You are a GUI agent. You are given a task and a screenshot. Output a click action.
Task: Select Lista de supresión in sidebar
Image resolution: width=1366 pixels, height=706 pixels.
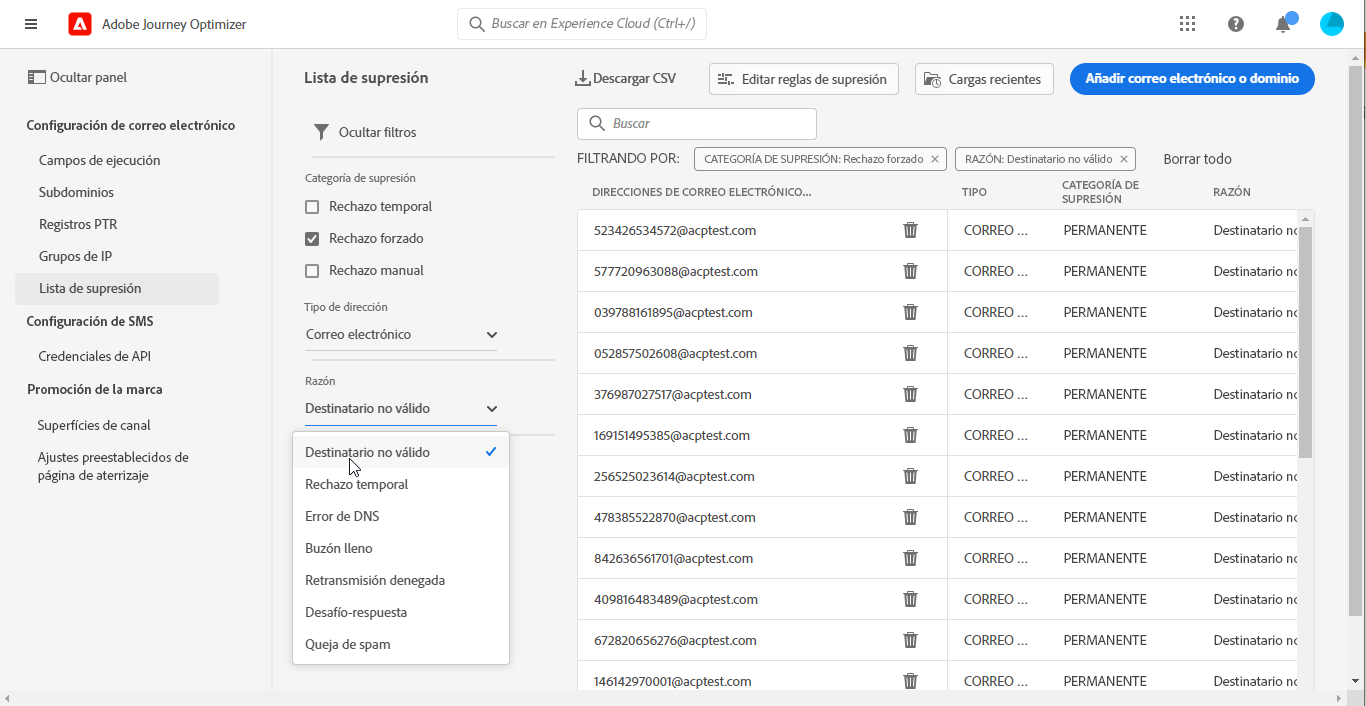click(117, 288)
